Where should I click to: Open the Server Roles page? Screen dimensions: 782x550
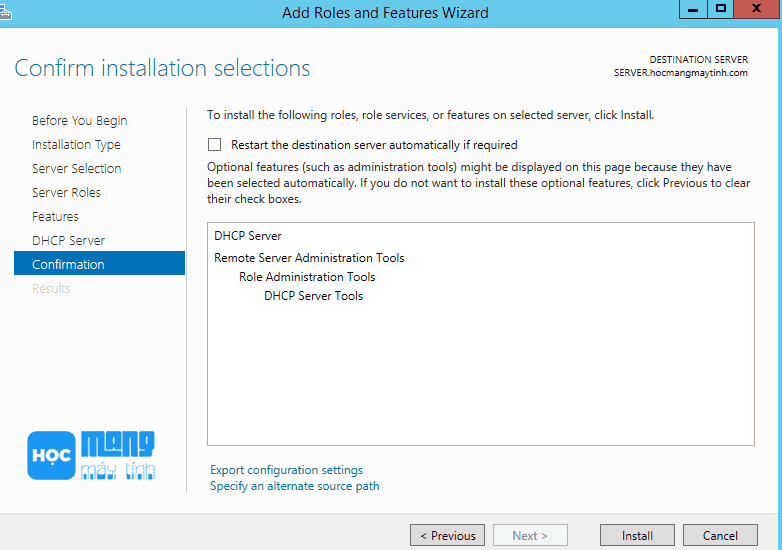pos(66,192)
